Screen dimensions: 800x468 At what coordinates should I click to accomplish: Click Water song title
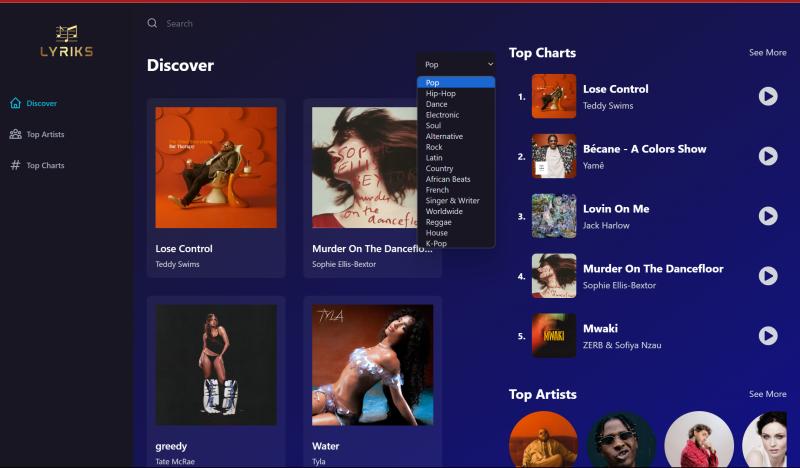click(326, 446)
